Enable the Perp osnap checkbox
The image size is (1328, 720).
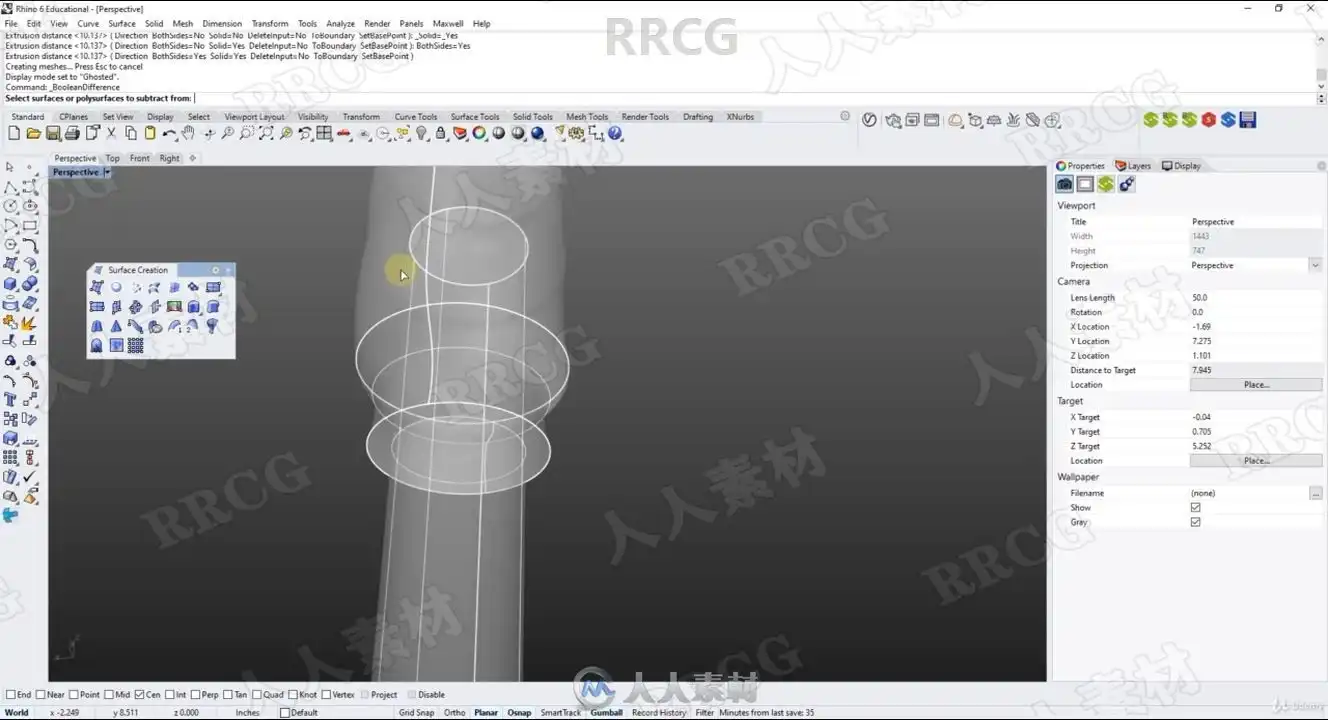pos(195,695)
